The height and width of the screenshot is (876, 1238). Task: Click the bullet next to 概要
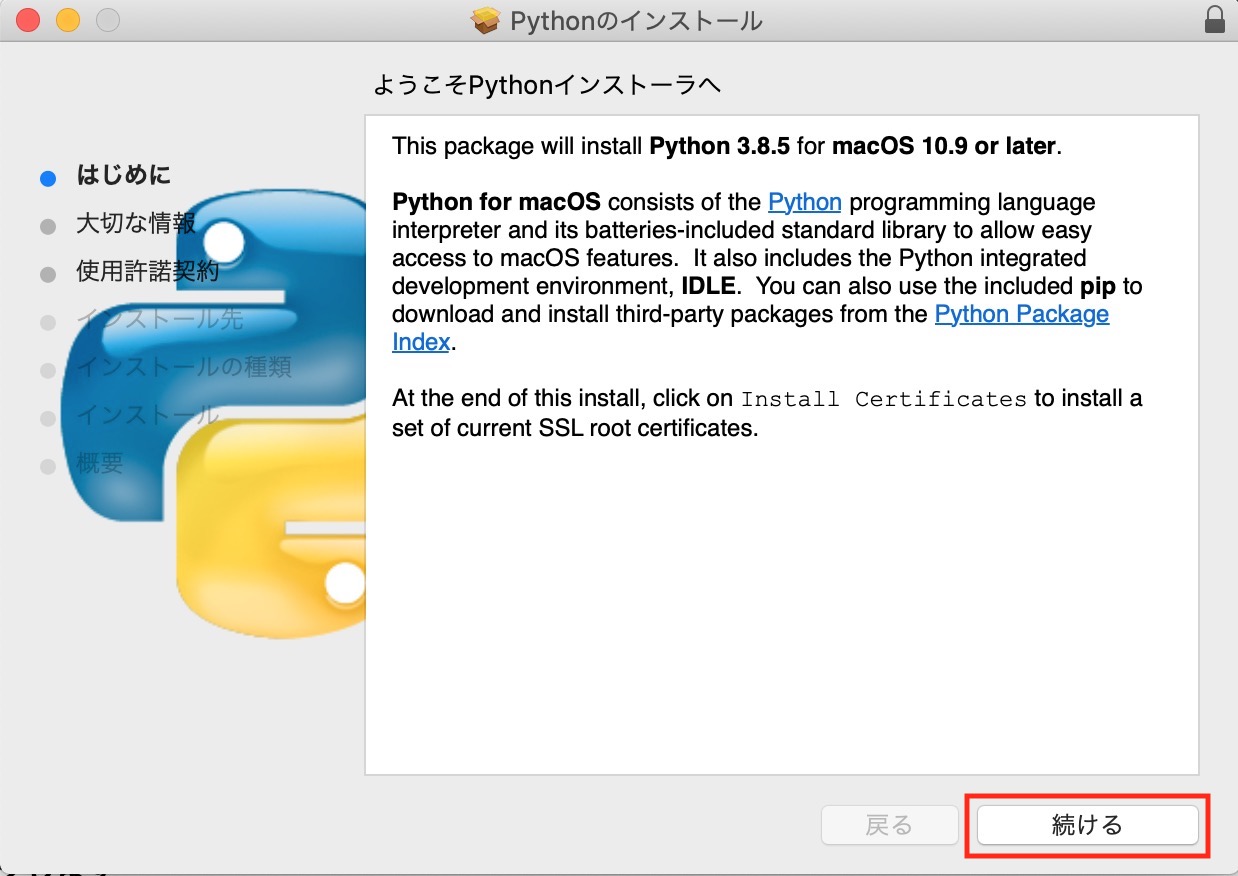(47, 465)
